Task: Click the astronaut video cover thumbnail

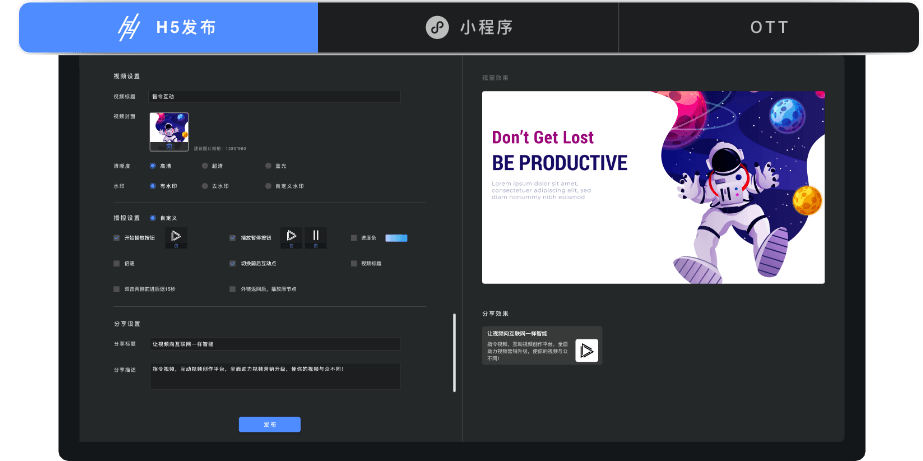Action: coord(169,128)
